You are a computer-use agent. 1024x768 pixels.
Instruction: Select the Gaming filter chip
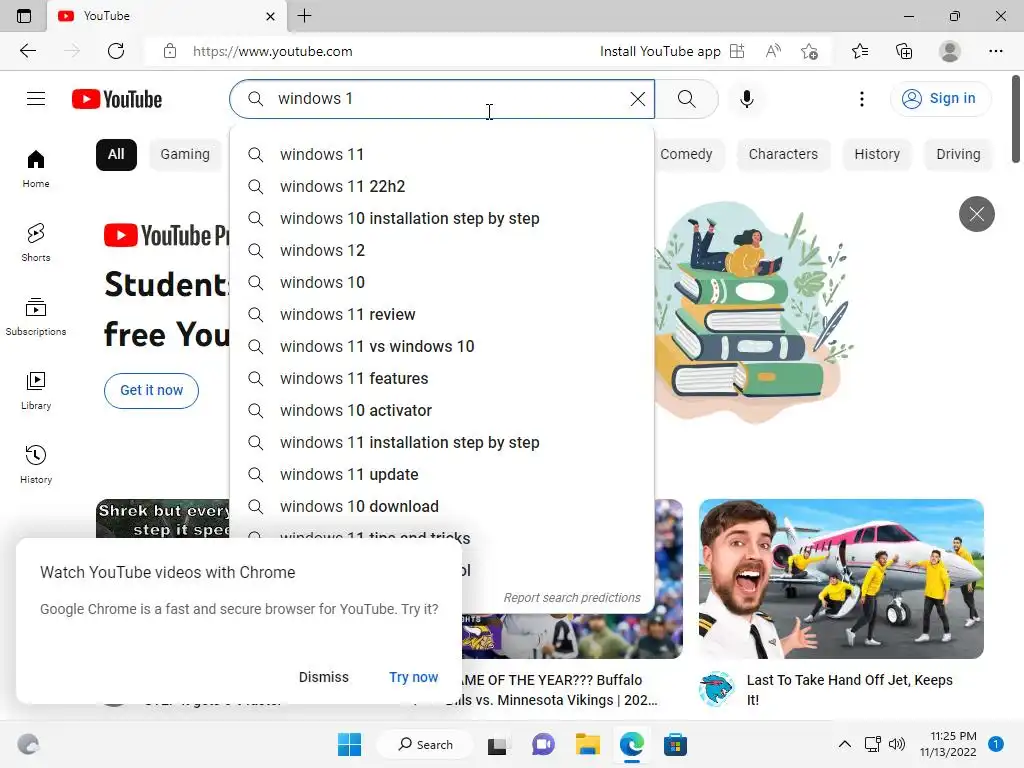[185, 154]
